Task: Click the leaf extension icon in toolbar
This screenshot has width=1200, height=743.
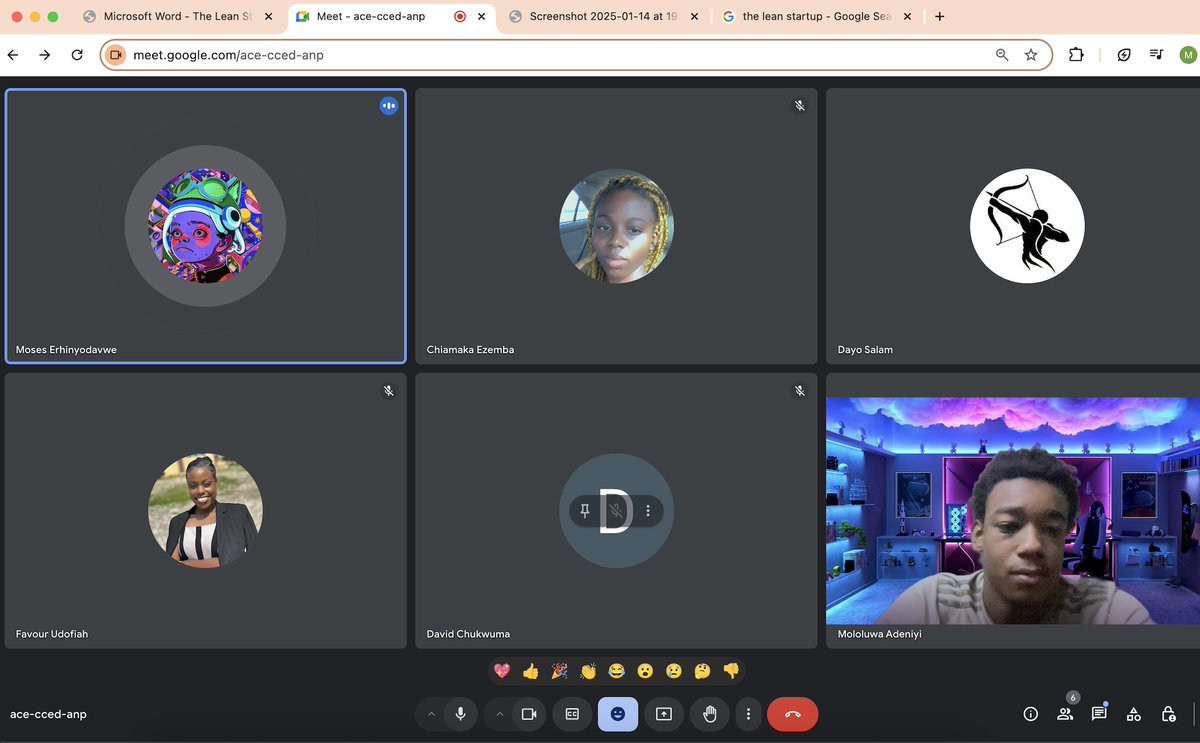Action: pyautogui.click(x=1124, y=55)
